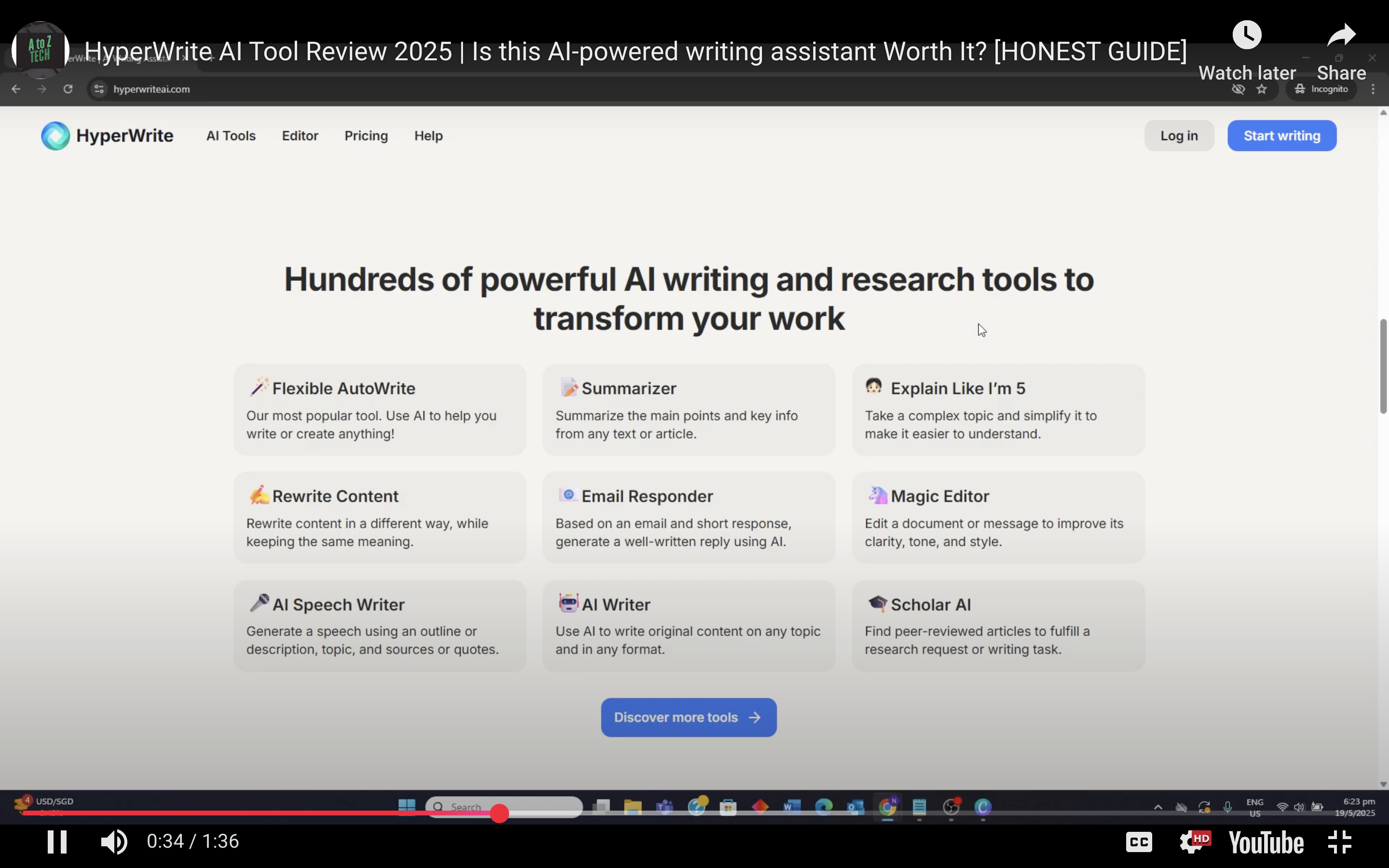Go back with the browser back arrow

(x=16, y=89)
